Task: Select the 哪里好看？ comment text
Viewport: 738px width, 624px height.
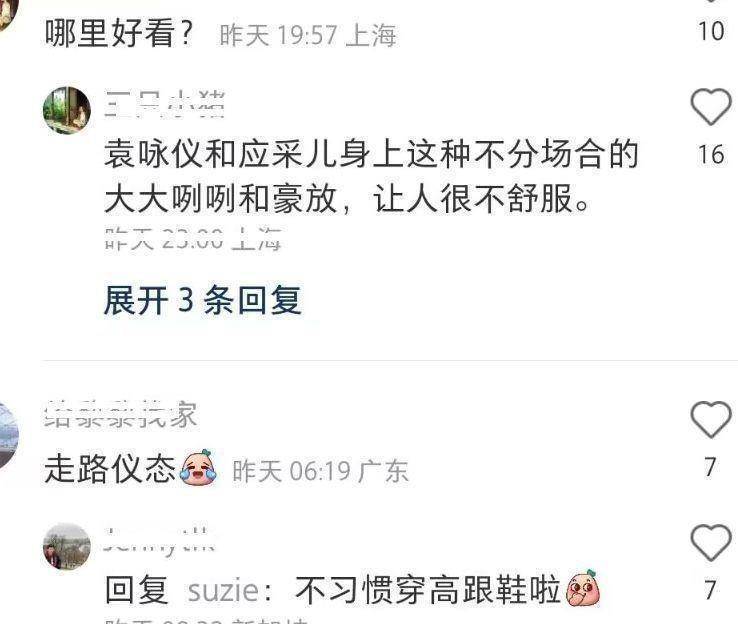Action: click(119, 34)
